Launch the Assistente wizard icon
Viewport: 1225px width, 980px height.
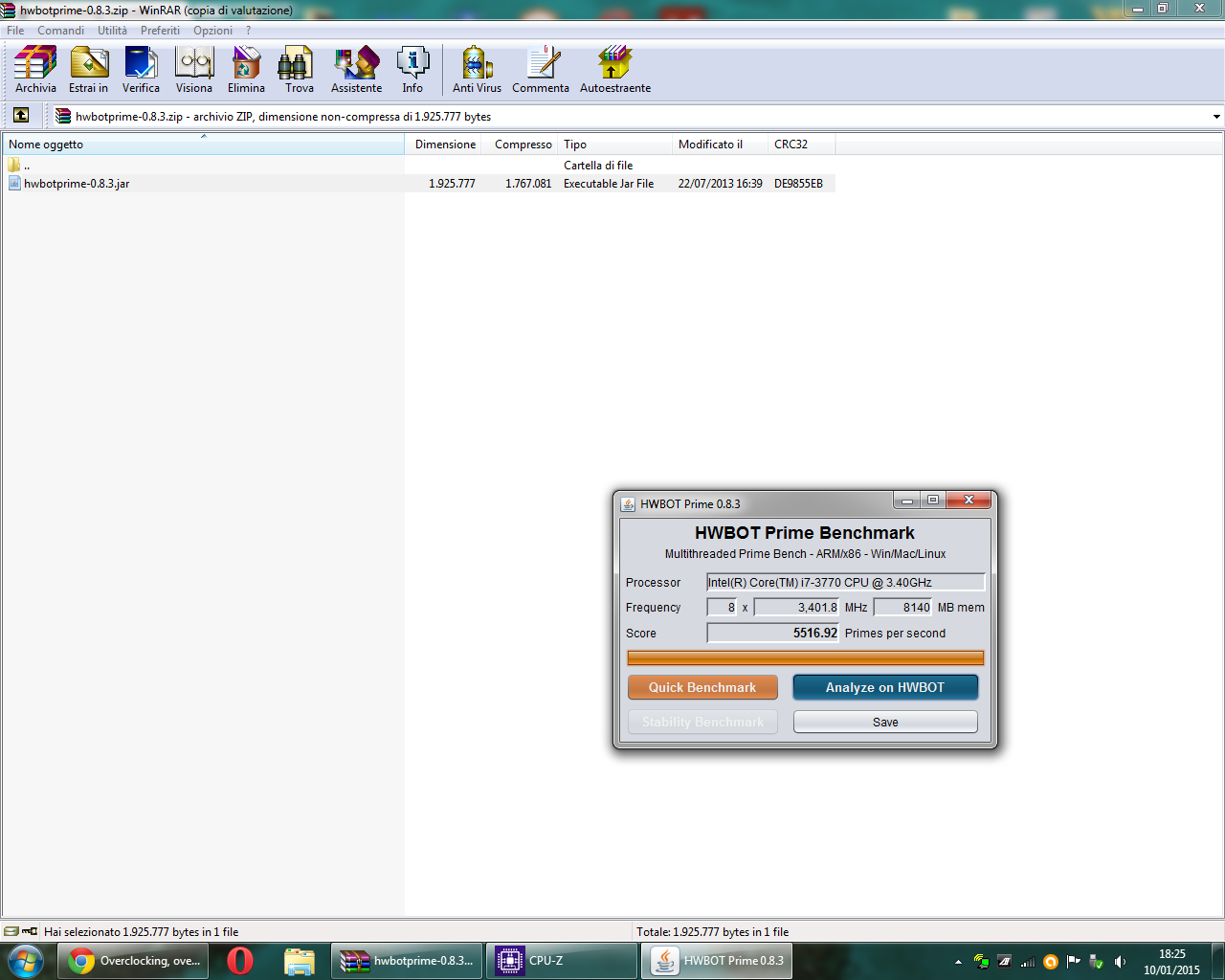356,69
